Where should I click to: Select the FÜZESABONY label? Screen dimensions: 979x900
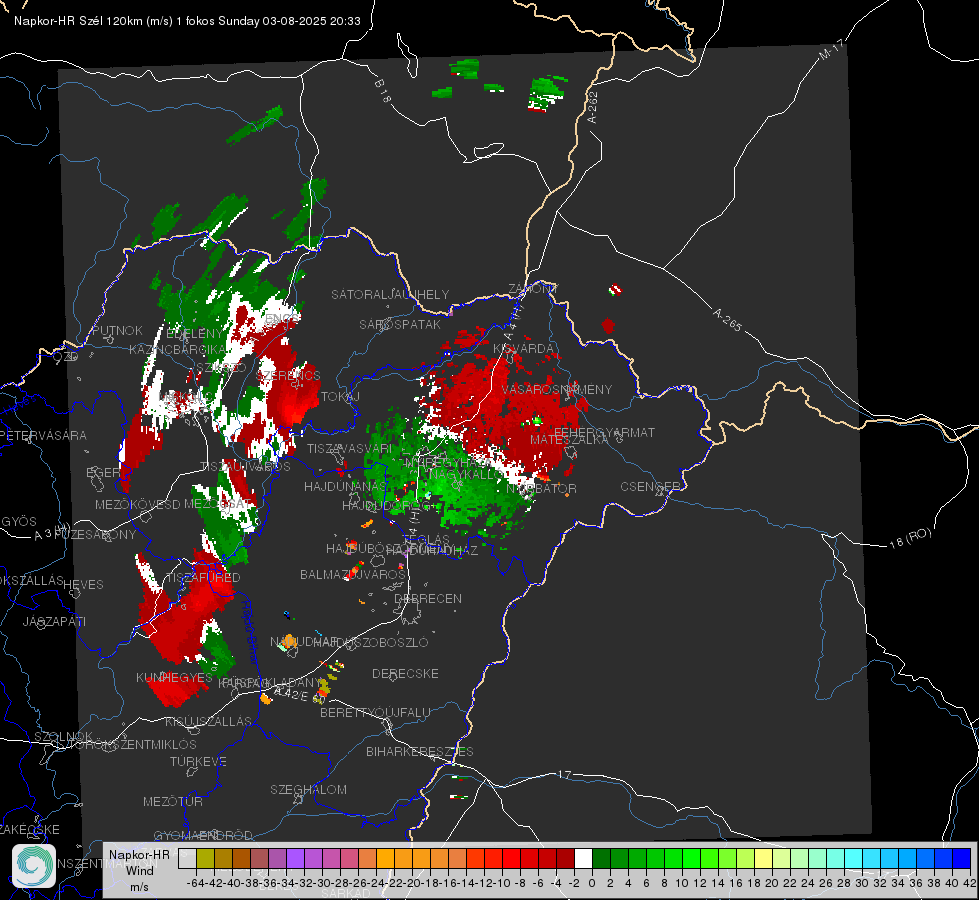(95, 535)
